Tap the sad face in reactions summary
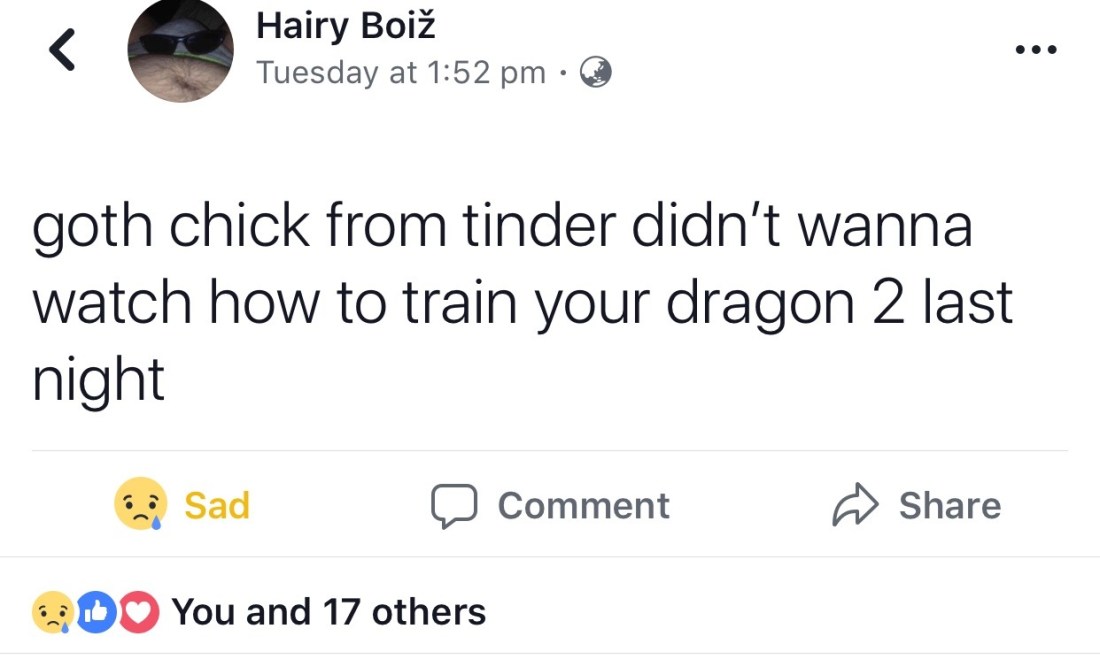The image size is (1100, 667). (52, 612)
